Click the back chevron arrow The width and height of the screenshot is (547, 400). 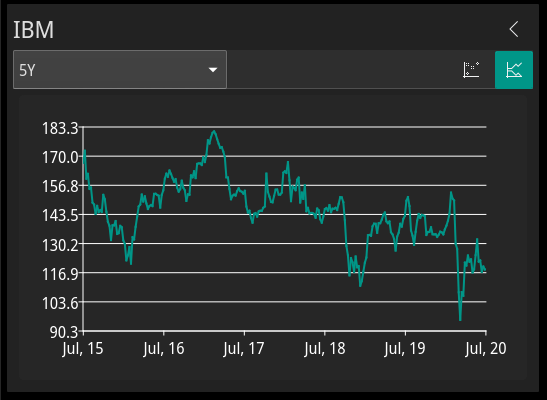click(x=514, y=29)
